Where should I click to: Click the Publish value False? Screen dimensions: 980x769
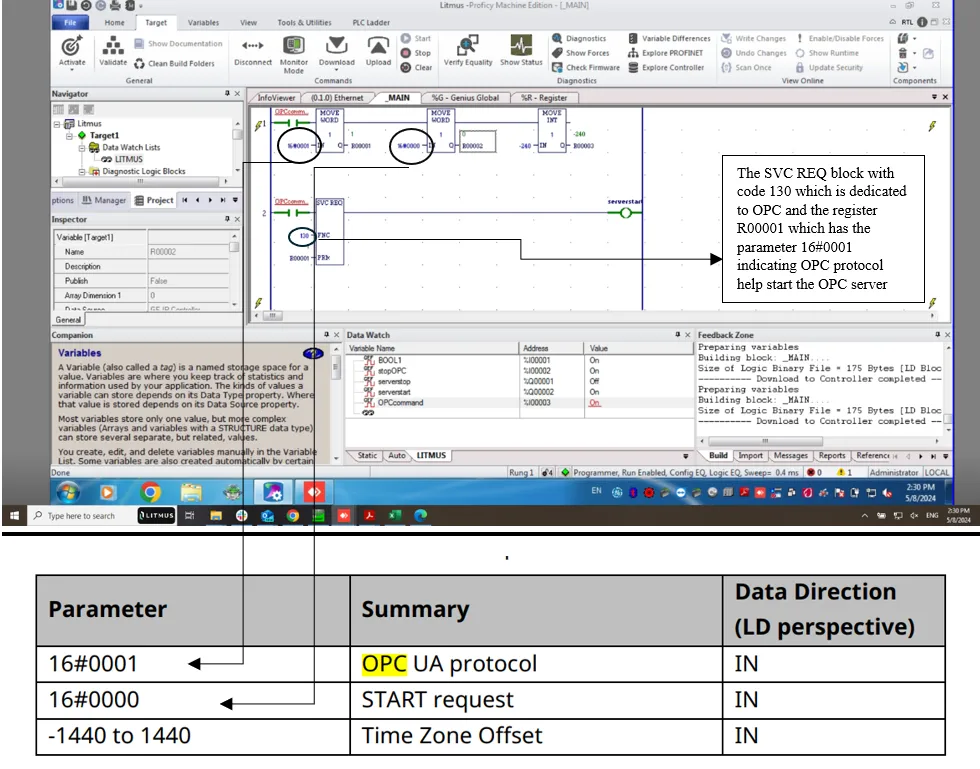pyautogui.click(x=189, y=281)
